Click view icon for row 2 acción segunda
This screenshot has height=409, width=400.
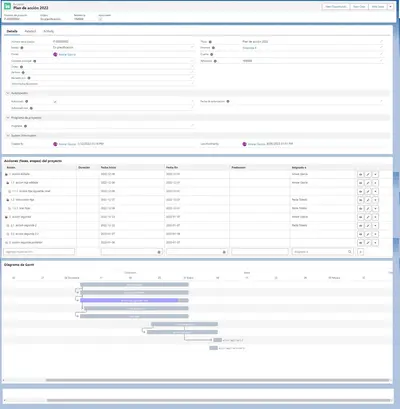tap(360, 217)
